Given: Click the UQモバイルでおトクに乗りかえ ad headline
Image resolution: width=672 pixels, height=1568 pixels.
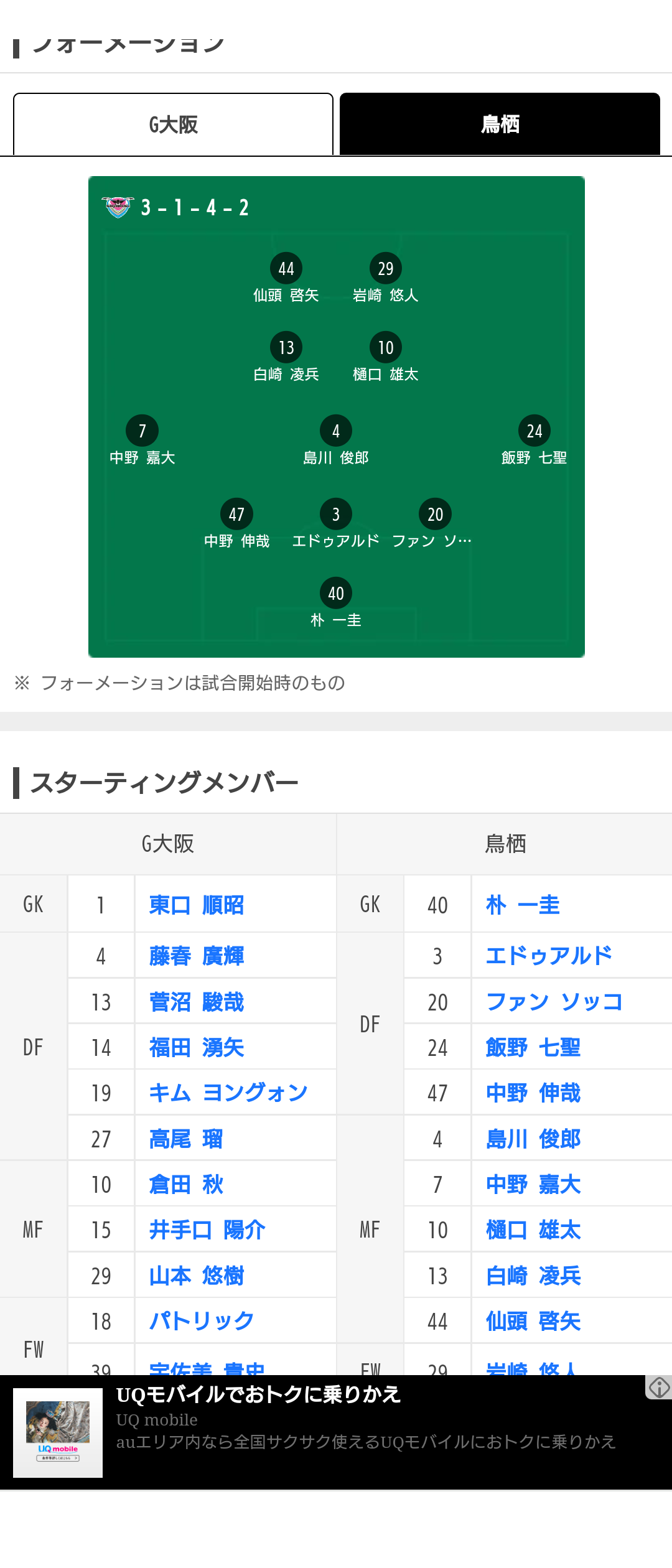Looking at the screenshot, I should (258, 1395).
